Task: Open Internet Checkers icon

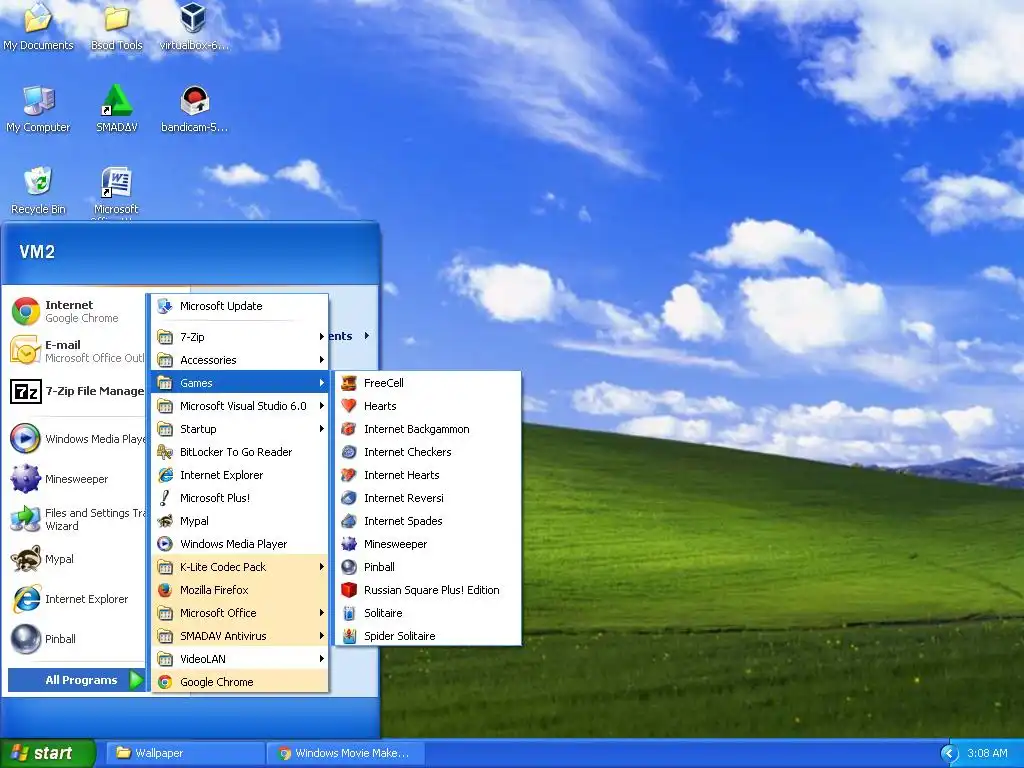Action: [x=349, y=452]
